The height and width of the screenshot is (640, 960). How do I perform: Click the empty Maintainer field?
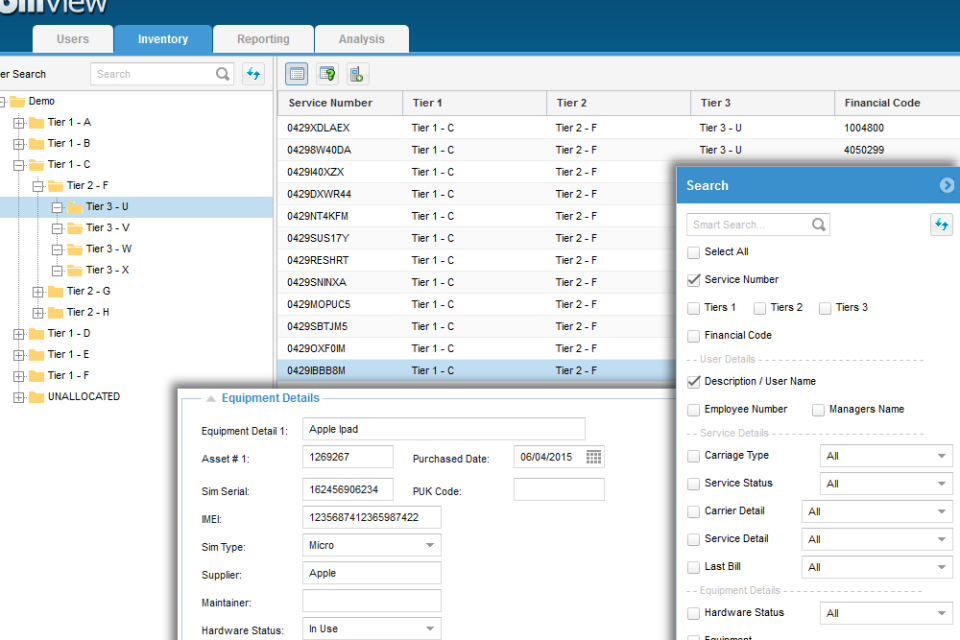coord(372,601)
